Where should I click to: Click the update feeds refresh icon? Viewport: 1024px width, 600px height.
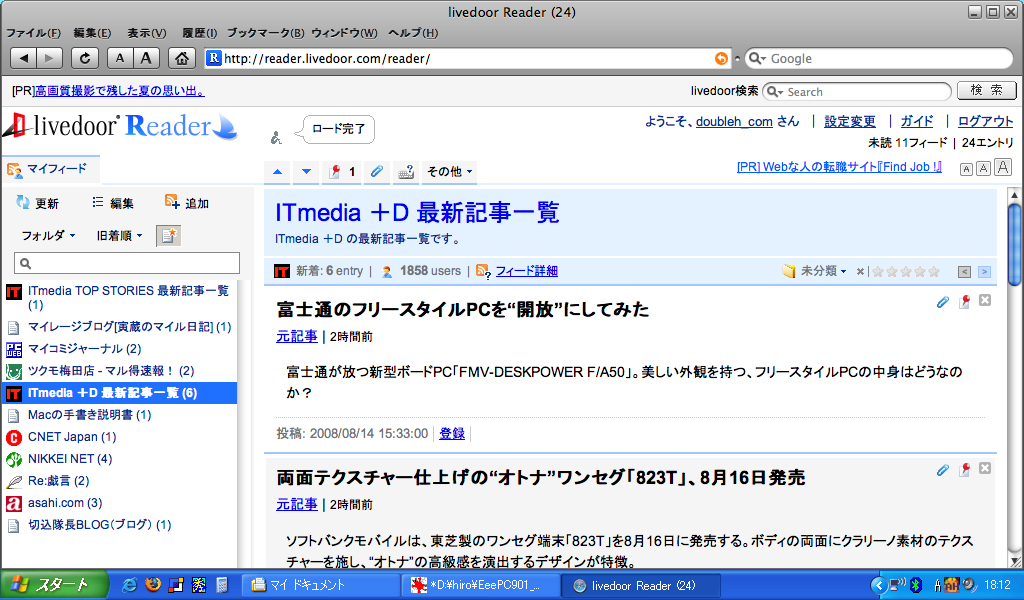[x=23, y=202]
